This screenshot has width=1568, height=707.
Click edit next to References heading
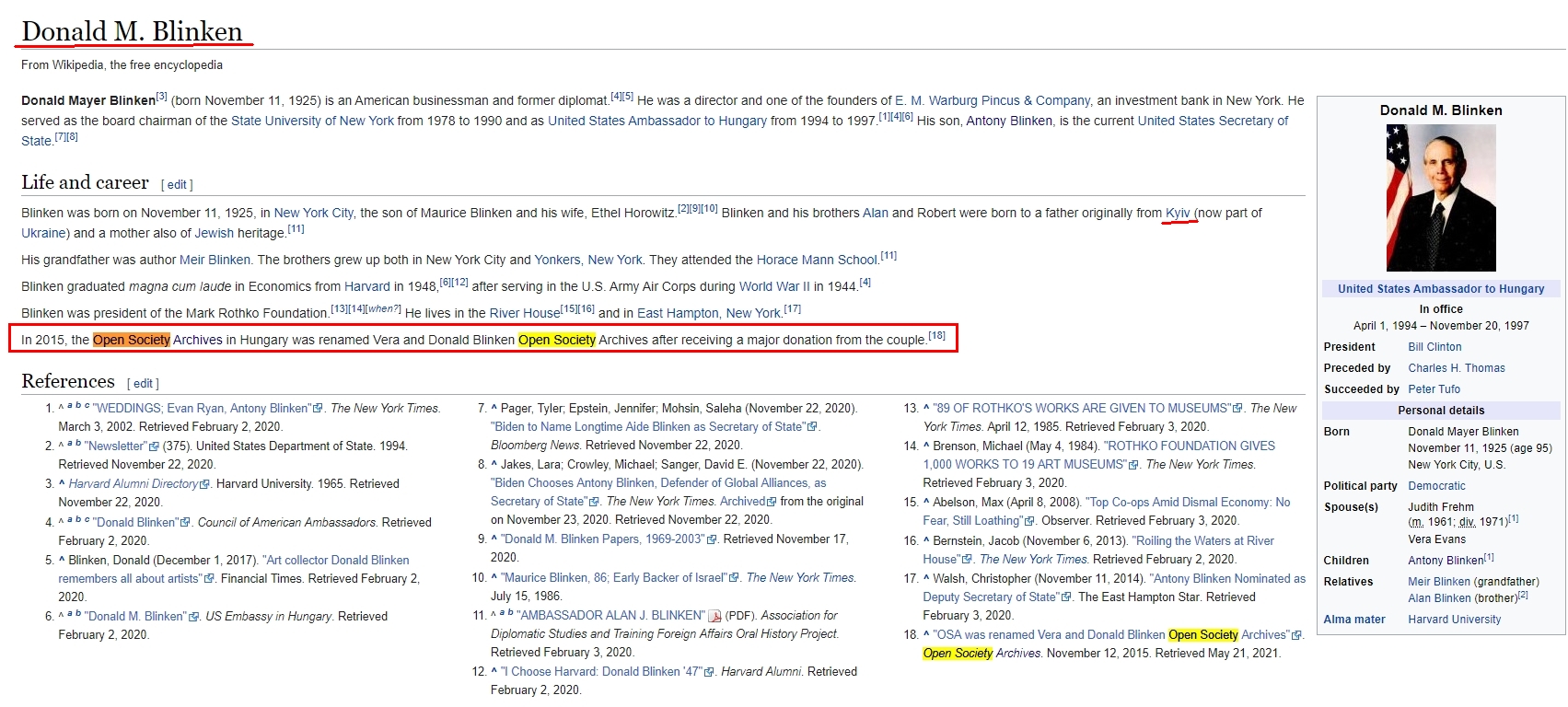point(143,383)
